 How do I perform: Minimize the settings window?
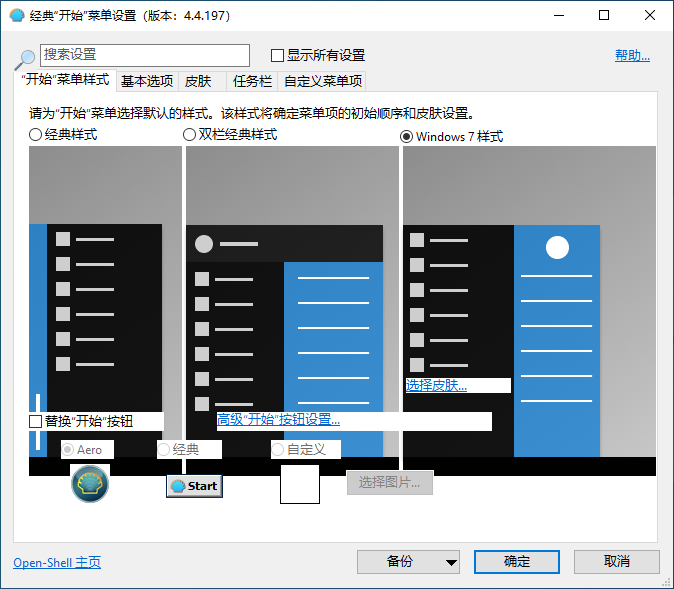click(x=559, y=15)
